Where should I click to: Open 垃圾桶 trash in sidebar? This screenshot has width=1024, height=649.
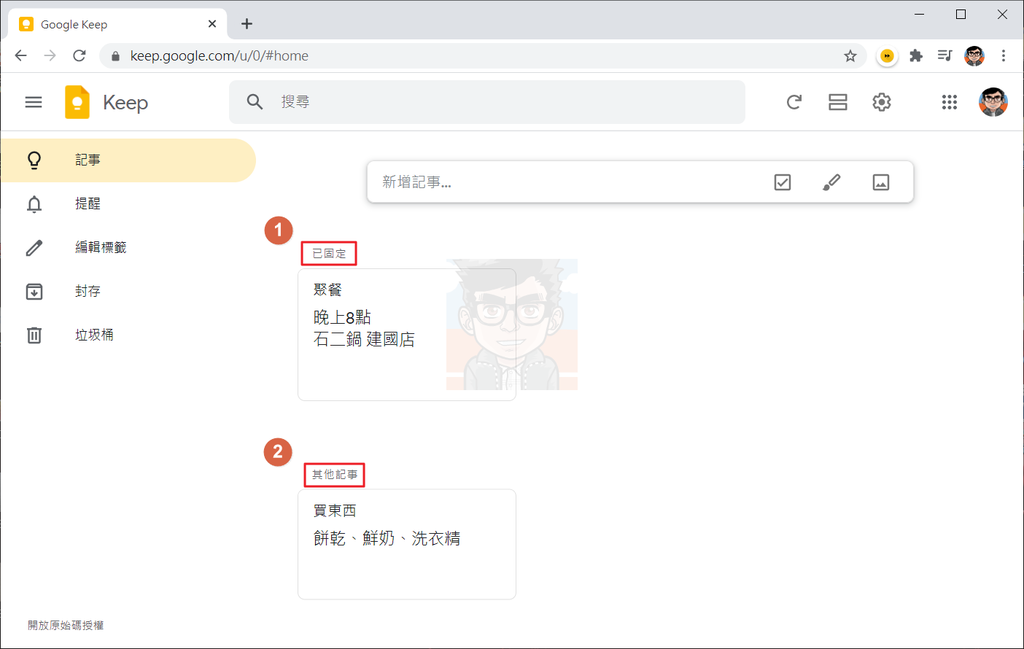pyautogui.click(x=128, y=335)
